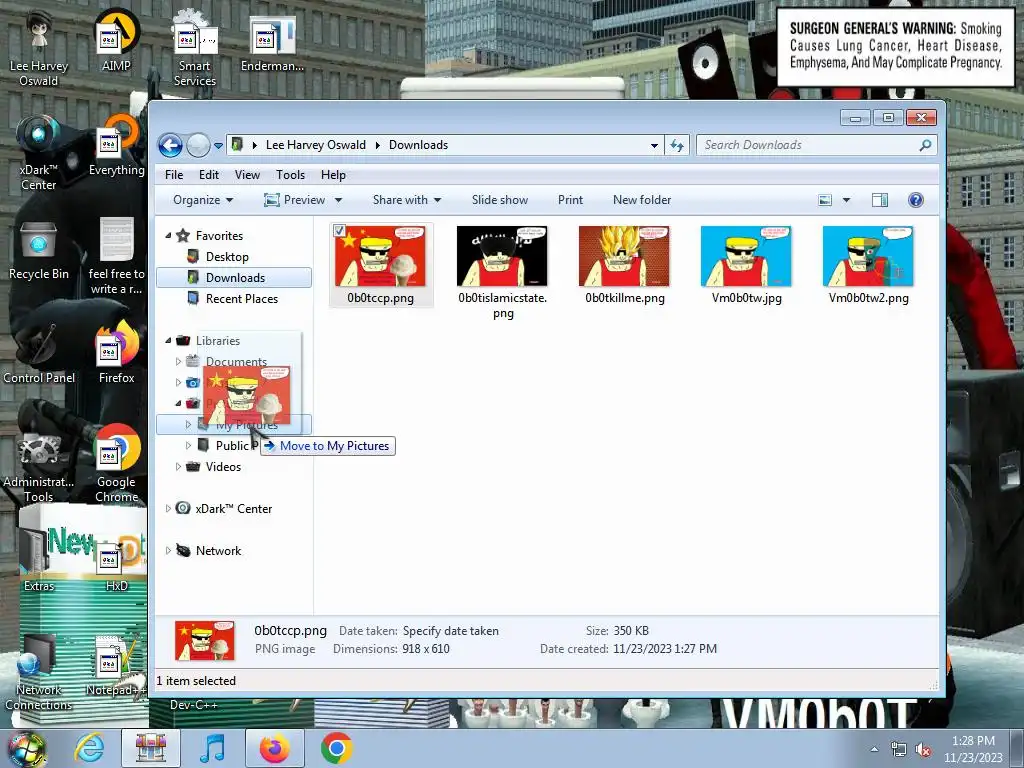Image resolution: width=1024 pixels, height=768 pixels.
Task: Select Downloads in the navigation pane
Action: coord(233,278)
